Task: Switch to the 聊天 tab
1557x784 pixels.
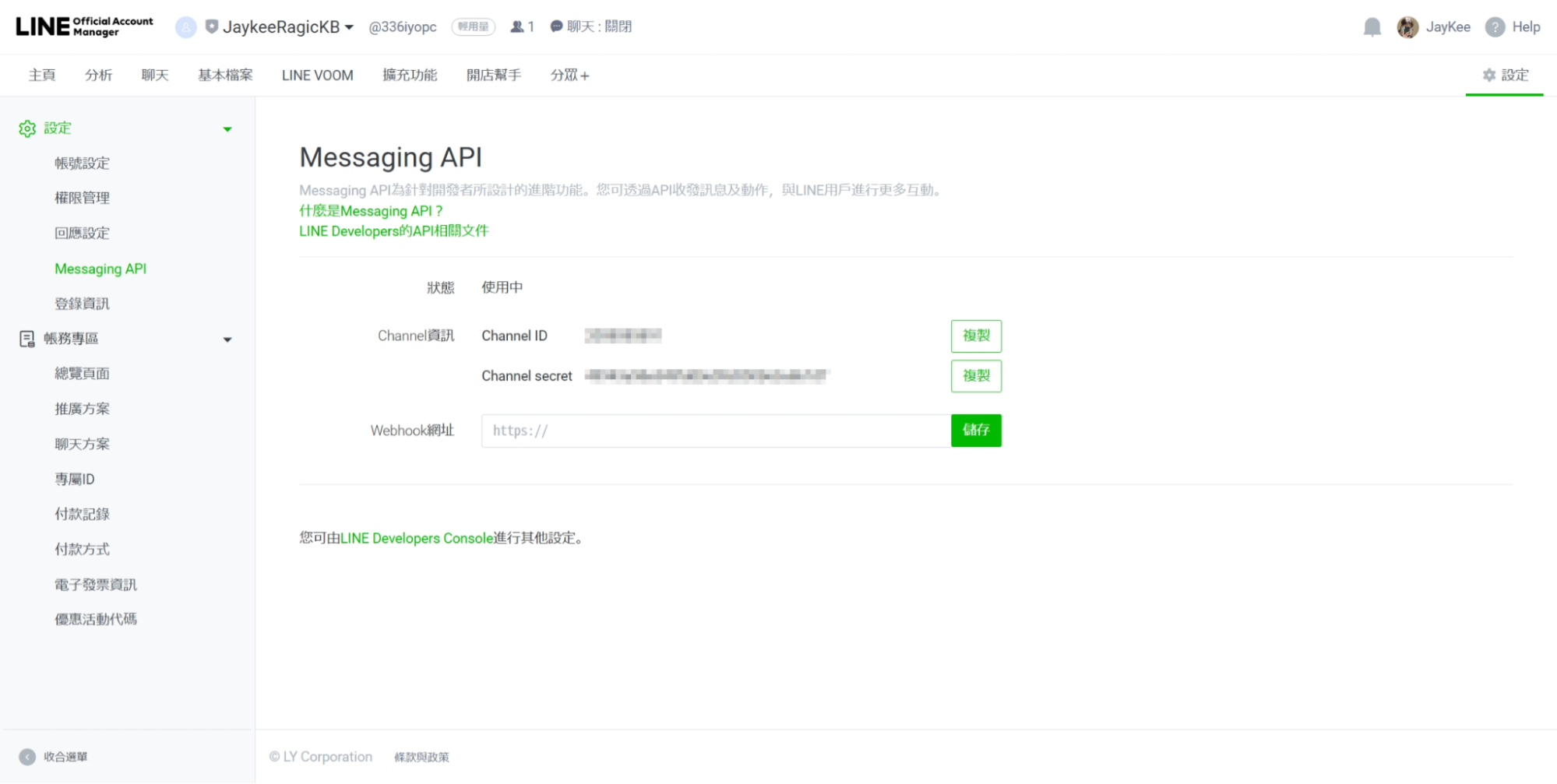Action: pos(155,75)
